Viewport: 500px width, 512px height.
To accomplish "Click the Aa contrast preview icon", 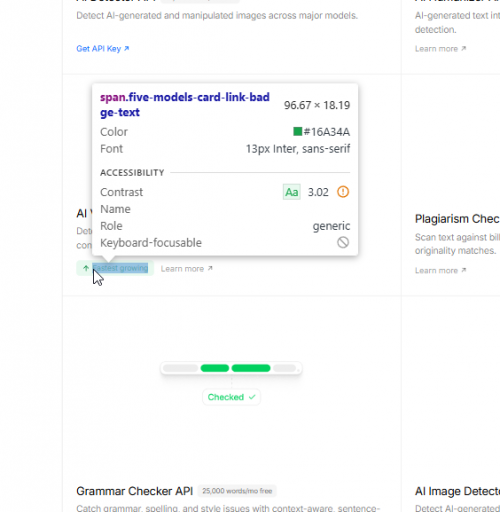I will click(x=292, y=192).
